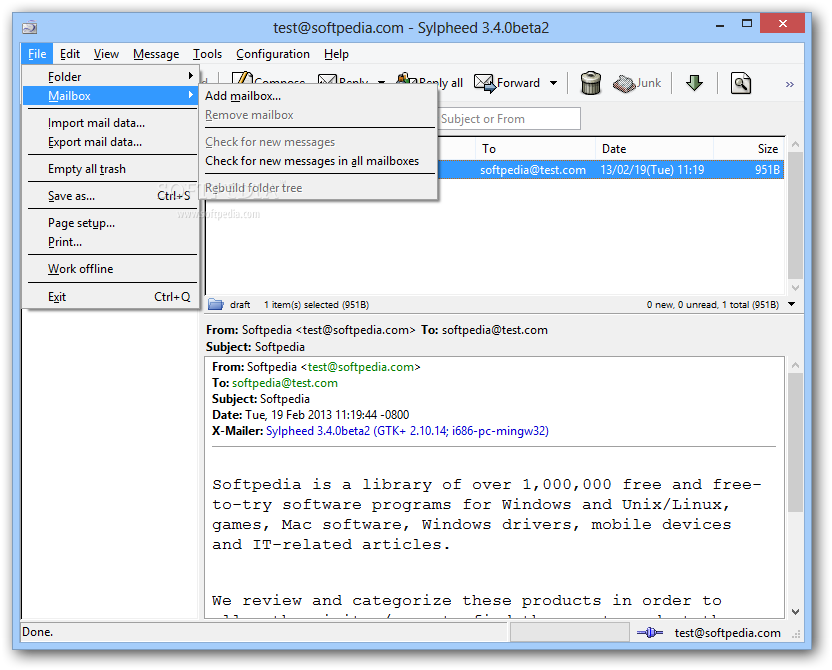Click the green down-arrow Next icon
Viewport: 832px width, 670px height.
[x=694, y=83]
